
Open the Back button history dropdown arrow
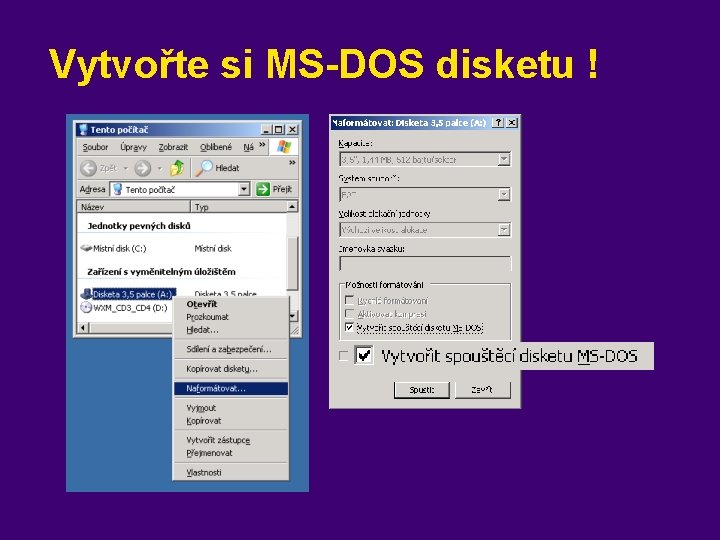pos(125,169)
